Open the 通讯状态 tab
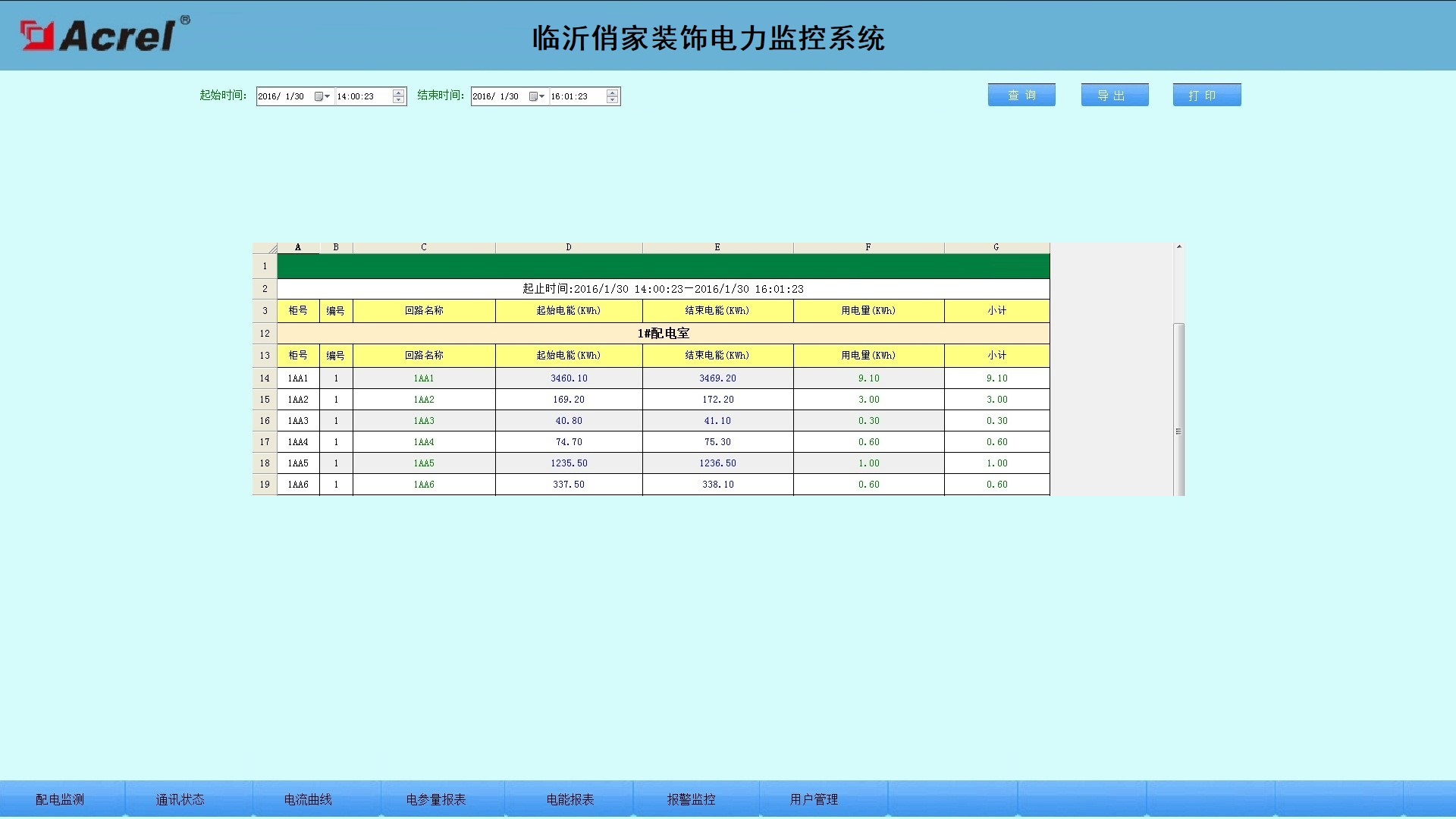 180,799
